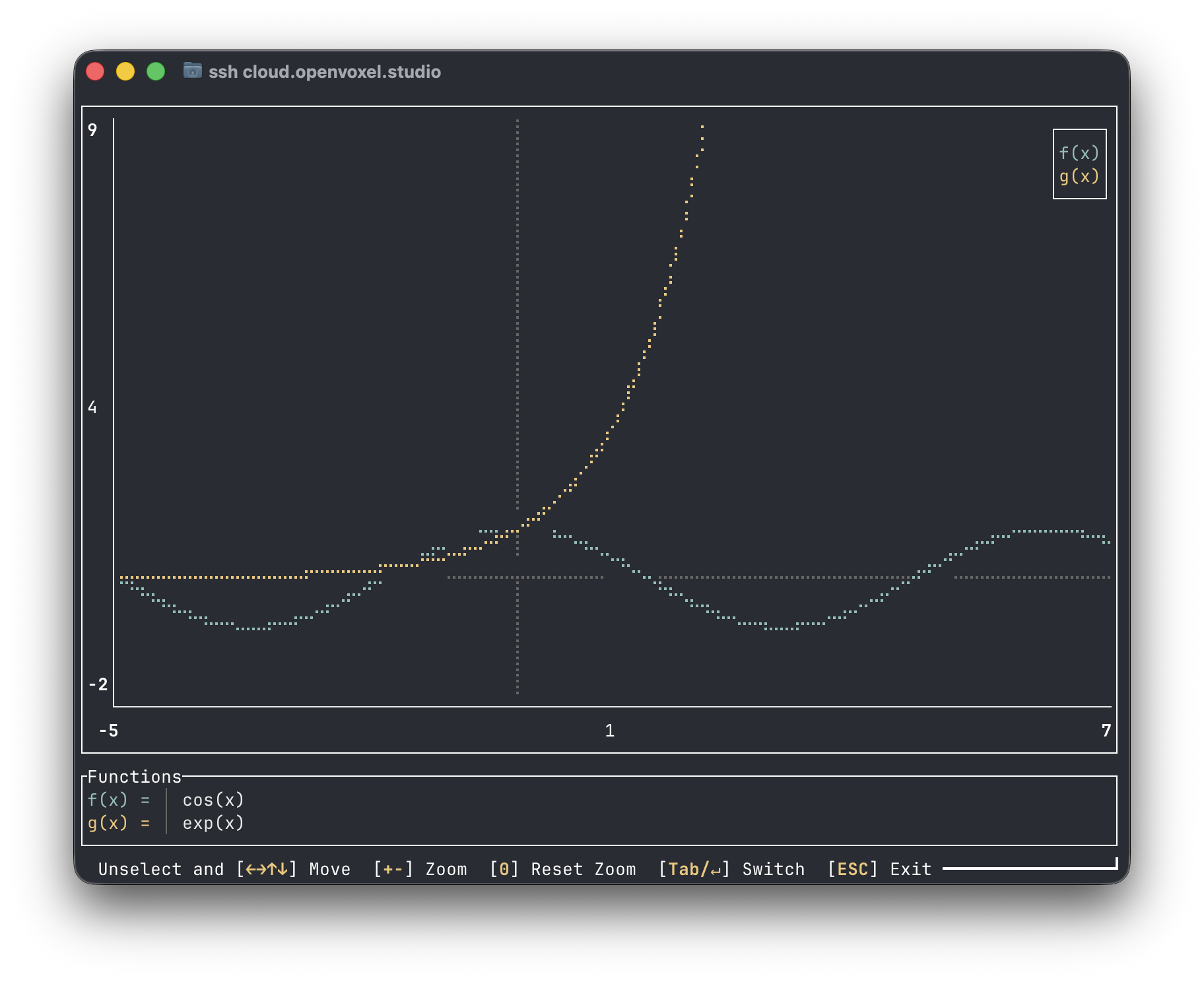Select the exp(x) function input field
Image resolution: width=1204 pixels, height=982 pixels.
pyautogui.click(x=213, y=823)
